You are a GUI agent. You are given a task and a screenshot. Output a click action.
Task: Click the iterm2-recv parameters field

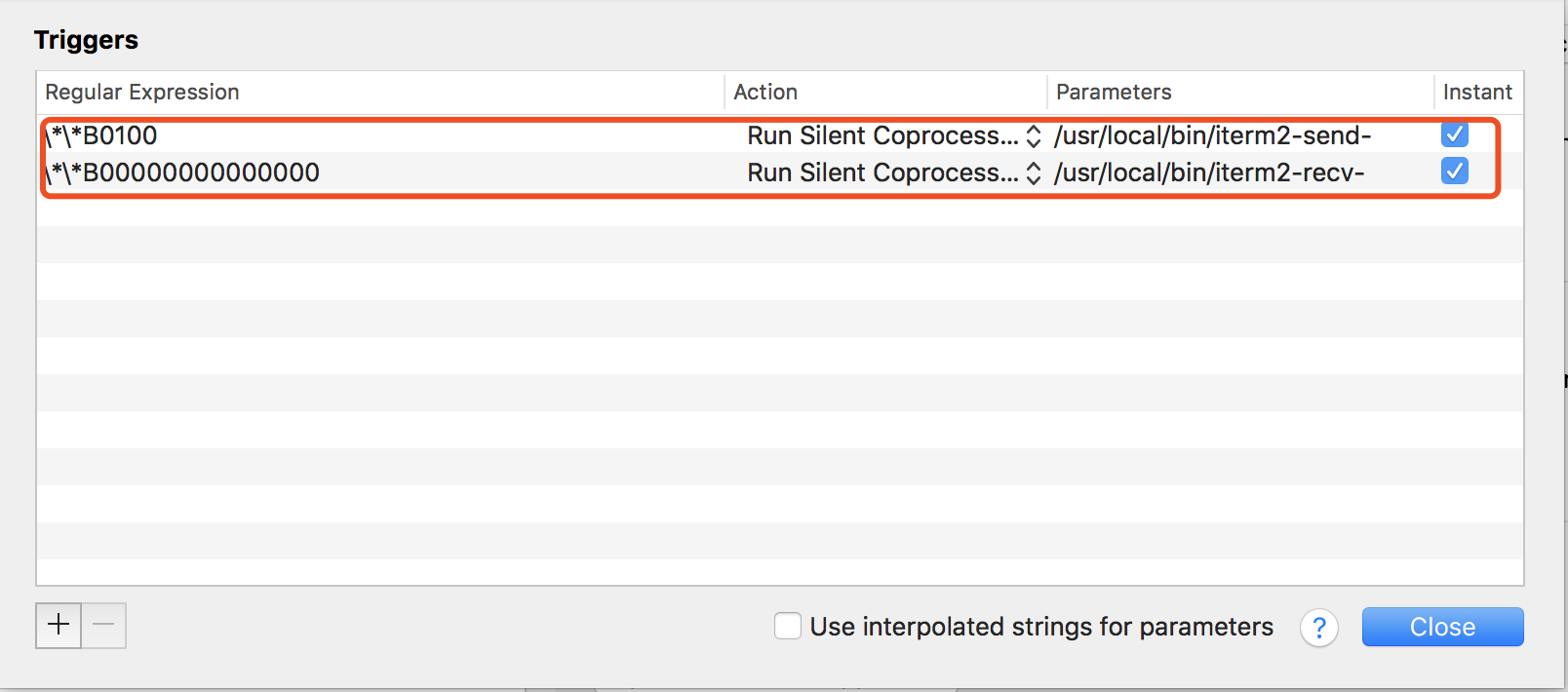(x=1209, y=173)
